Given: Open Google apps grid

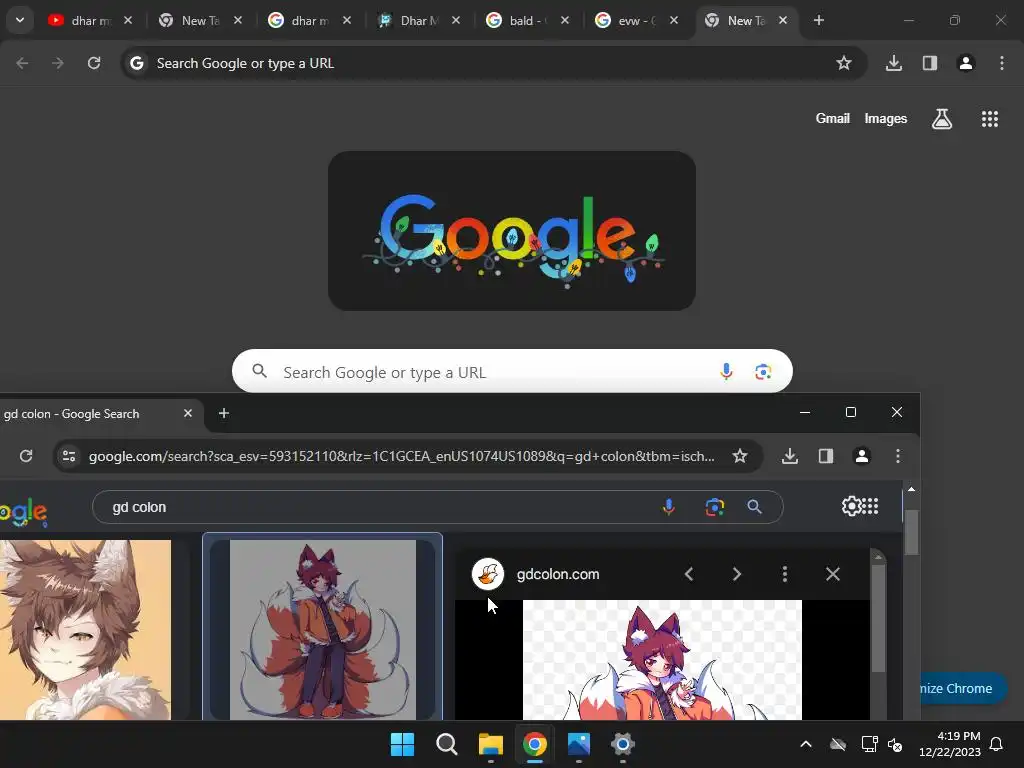Looking at the screenshot, I should click(990, 118).
